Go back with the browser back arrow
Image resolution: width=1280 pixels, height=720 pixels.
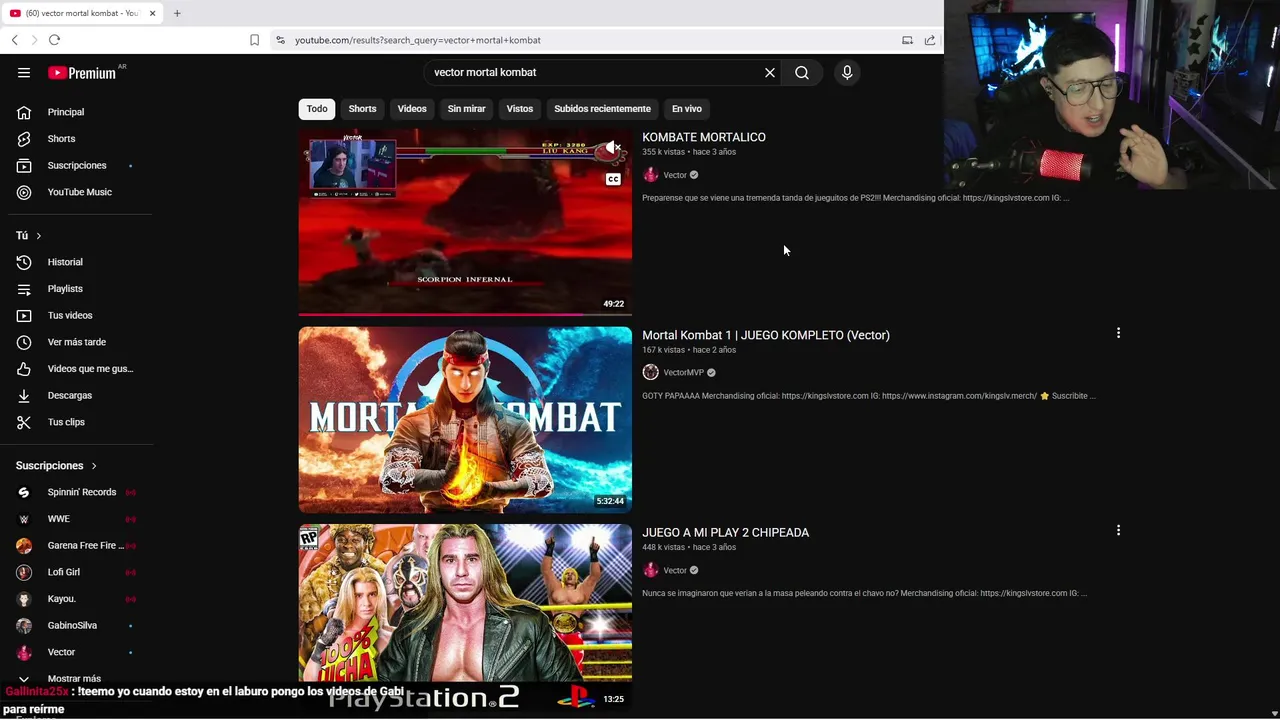15,40
